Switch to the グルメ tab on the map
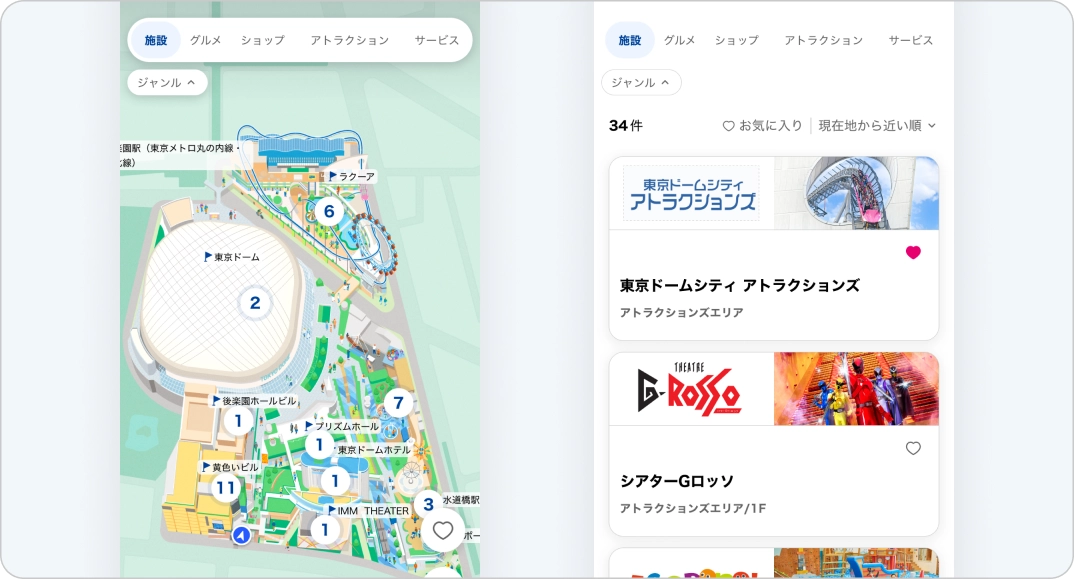Viewport: 1074px width, 579px height. 205,40
